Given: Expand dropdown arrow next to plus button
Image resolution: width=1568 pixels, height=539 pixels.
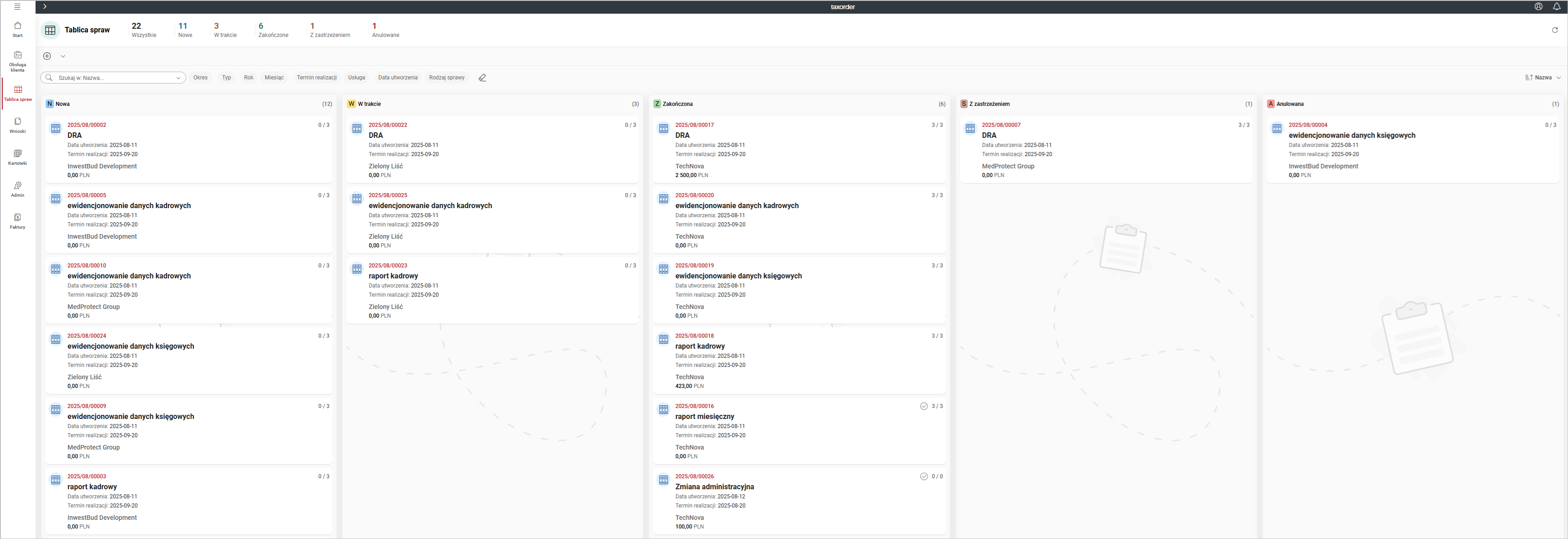Looking at the screenshot, I should pyautogui.click(x=63, y=56).
